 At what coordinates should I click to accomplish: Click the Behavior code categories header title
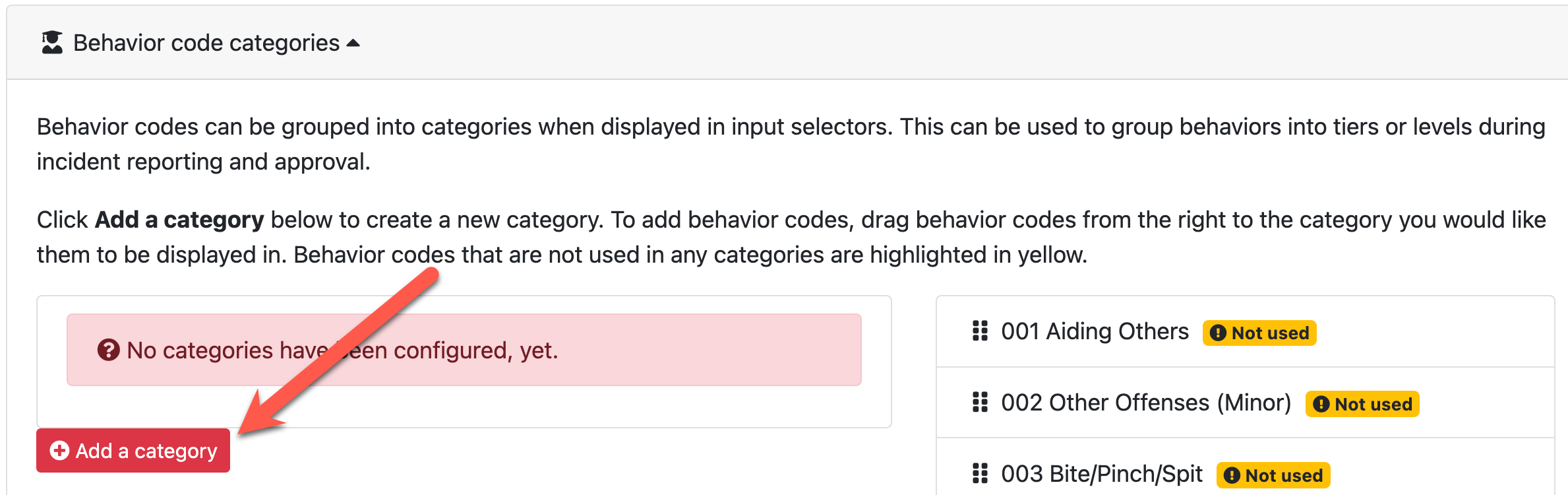(206, 44)
